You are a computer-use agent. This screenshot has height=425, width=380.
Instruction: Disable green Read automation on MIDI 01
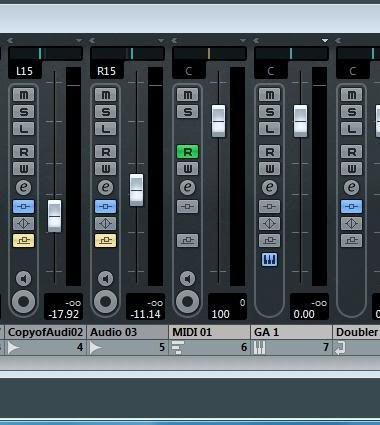[188, 152]
